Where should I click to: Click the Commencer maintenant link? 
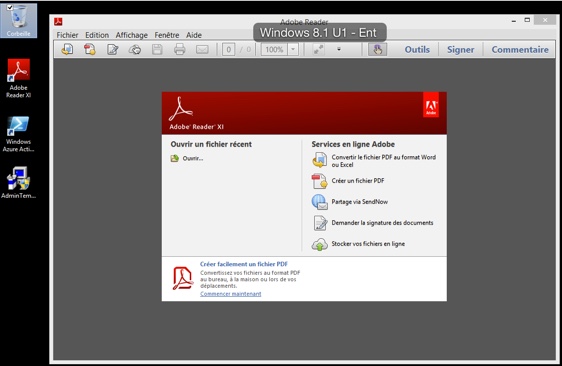230,294
